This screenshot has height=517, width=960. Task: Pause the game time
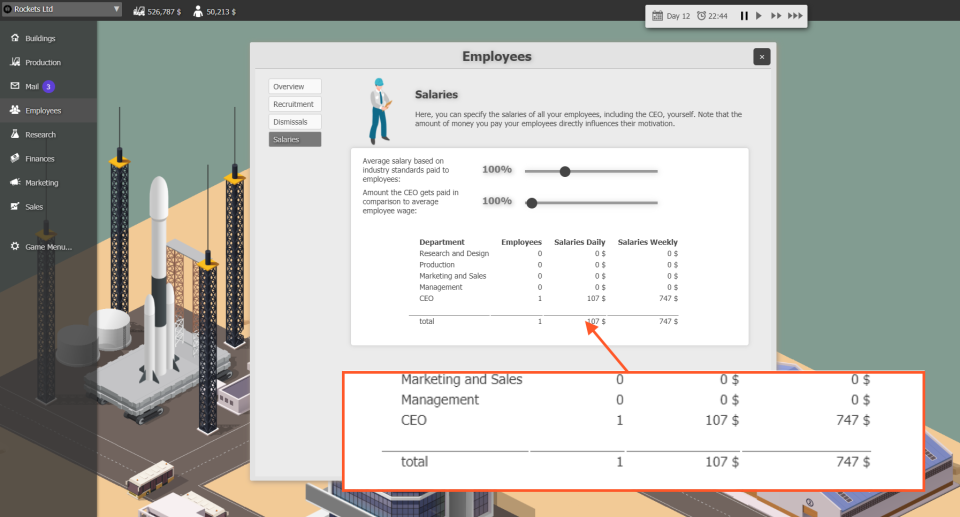[744, 16]
